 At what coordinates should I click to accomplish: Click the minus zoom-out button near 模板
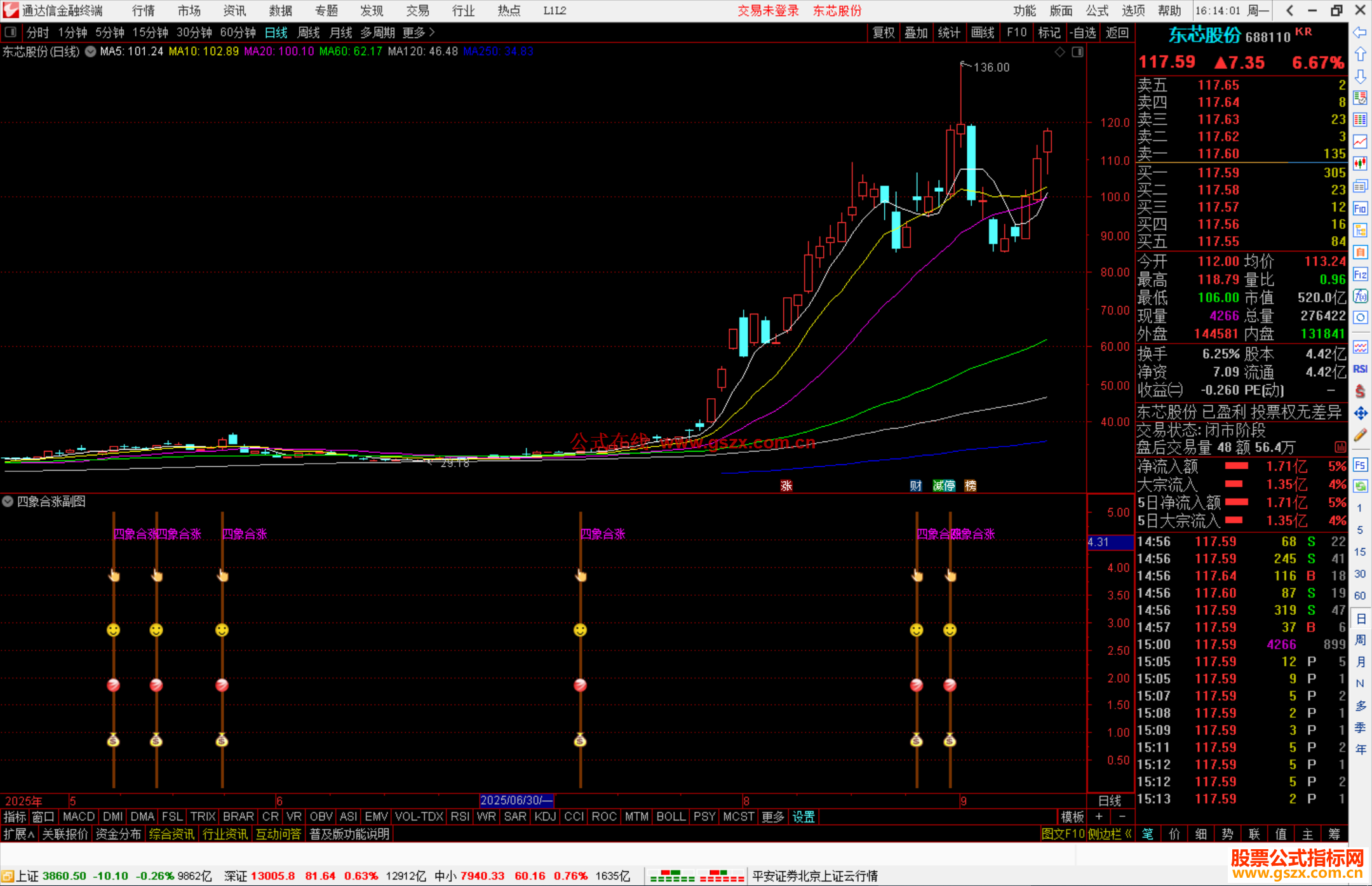(x=1122, y=817)
